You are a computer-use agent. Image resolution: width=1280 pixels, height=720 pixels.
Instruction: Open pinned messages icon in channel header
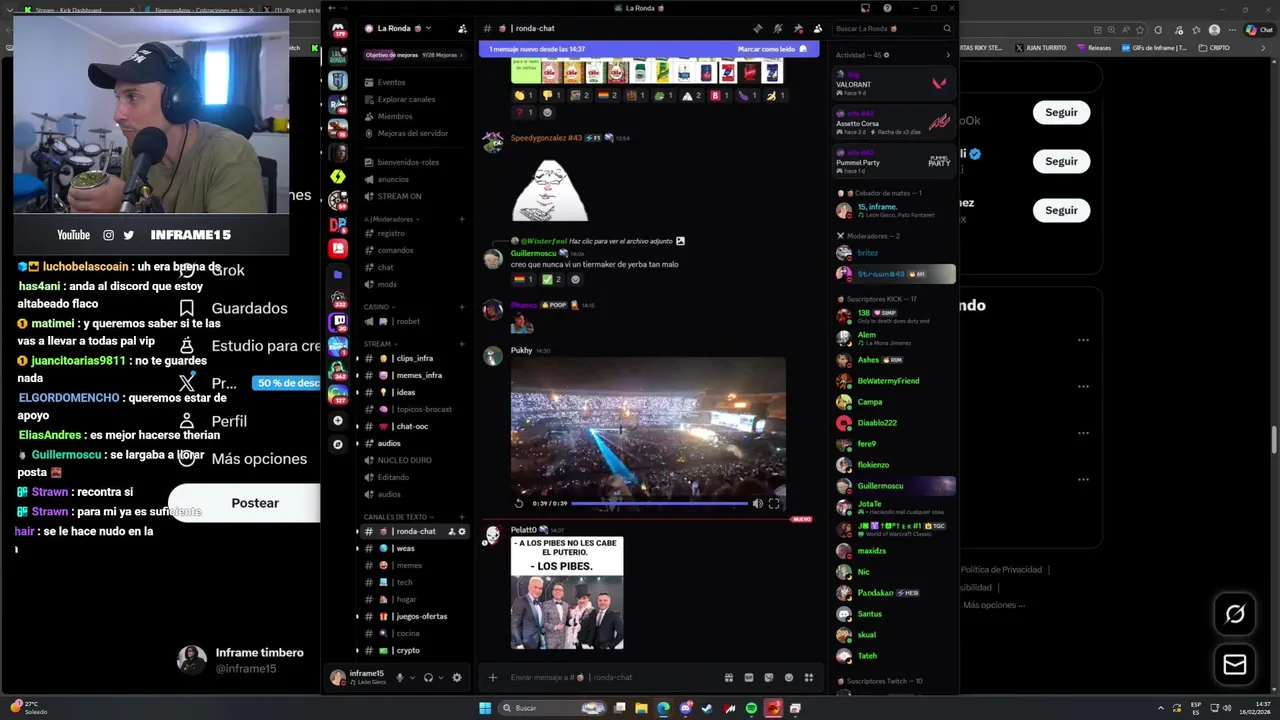(x=798, y=28)
